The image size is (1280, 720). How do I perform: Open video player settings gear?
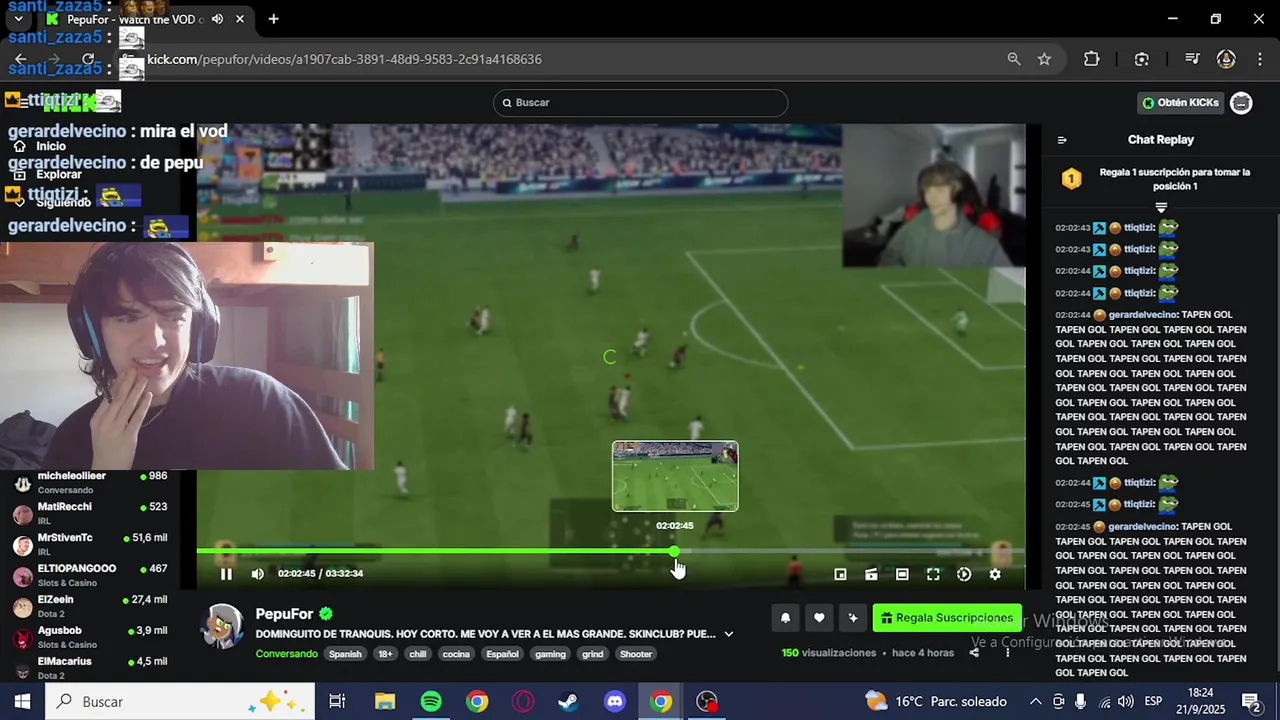(995, 574)
